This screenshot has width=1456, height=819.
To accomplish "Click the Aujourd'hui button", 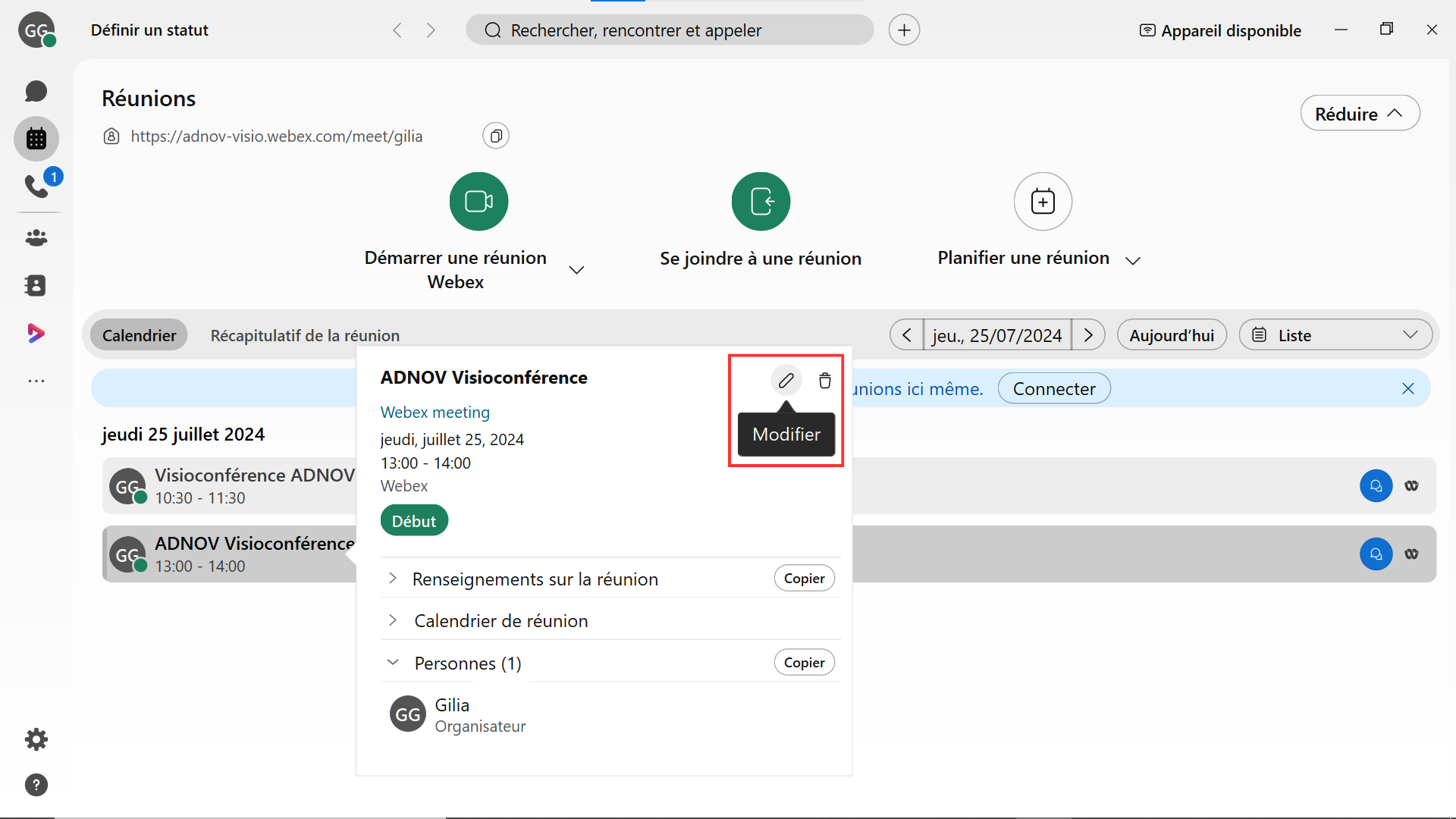I will coord(1172,335).
